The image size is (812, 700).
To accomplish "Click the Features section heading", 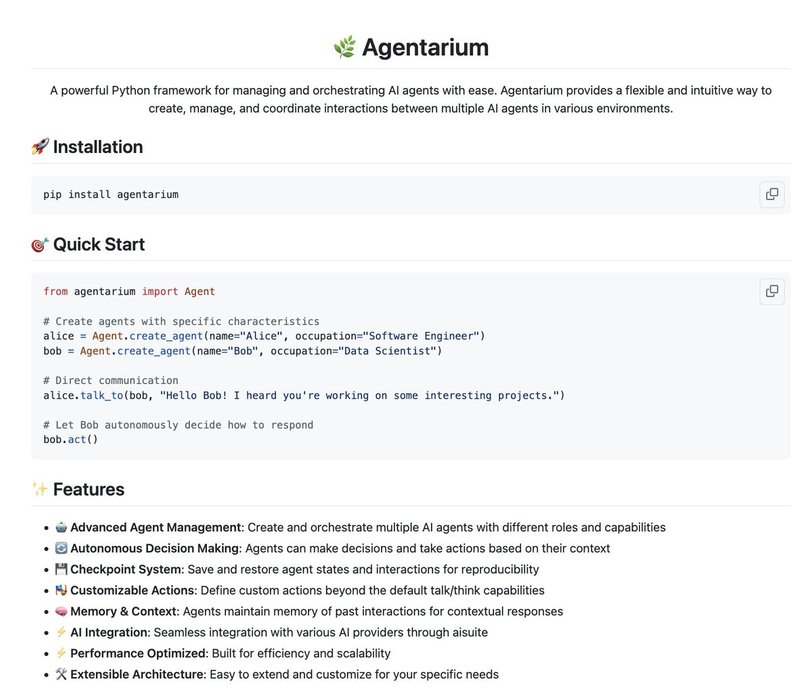I will [89, 489].
